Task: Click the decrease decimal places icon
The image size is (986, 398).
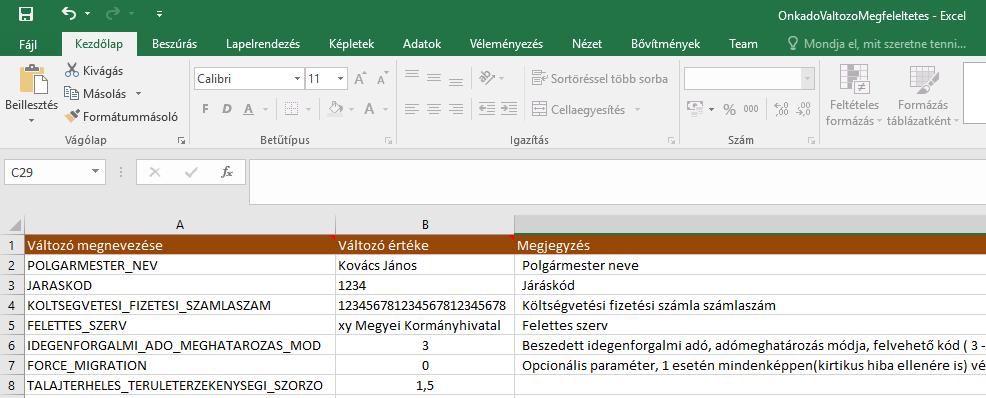Action: pyautogui.click(x=803, y=109)
